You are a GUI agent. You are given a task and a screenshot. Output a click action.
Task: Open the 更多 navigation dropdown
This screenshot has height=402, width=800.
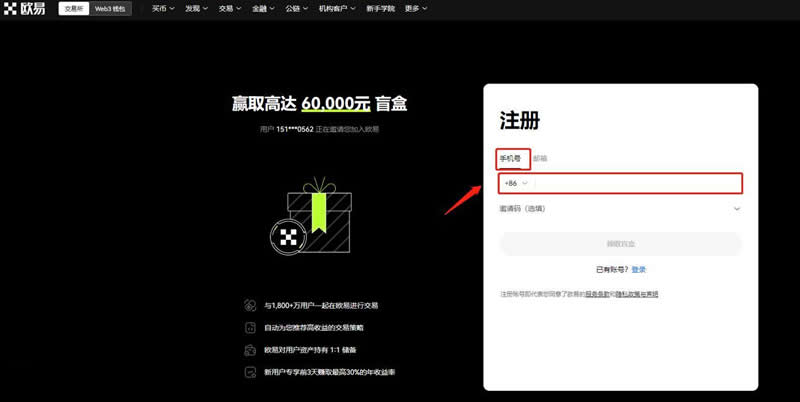416,9
